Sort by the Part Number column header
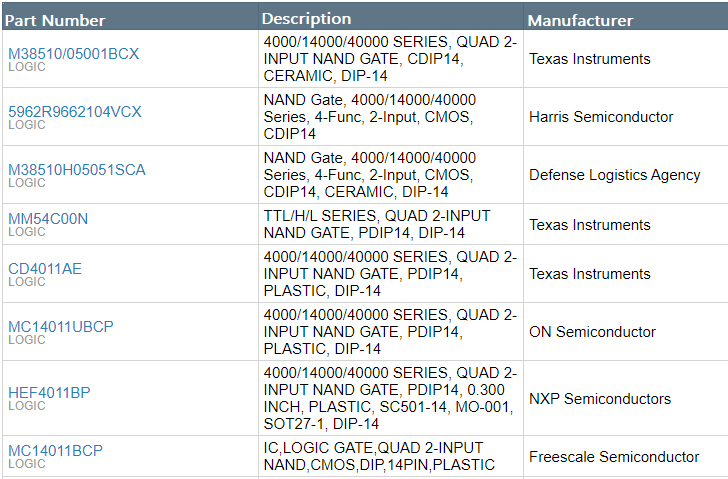 [55, 20]
